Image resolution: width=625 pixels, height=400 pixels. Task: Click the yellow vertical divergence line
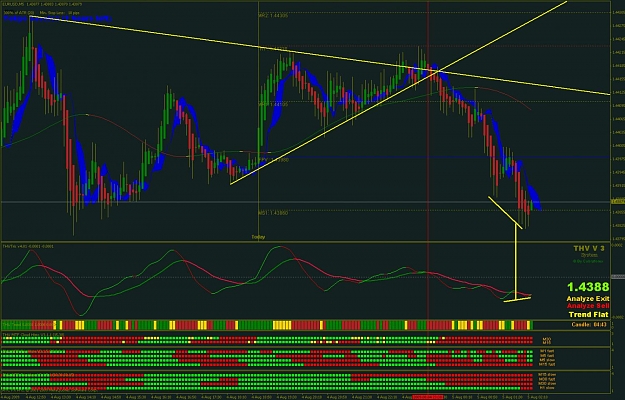[516, 263]
